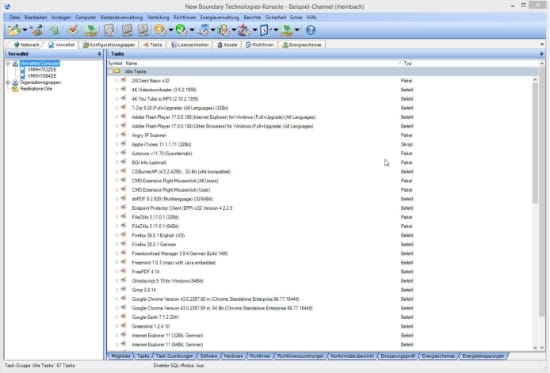Switch to the Hardware bottom tab
Image resolution: width=550 pixels, height=373 pixels.
pyautogui.click(x=233, y=356)
